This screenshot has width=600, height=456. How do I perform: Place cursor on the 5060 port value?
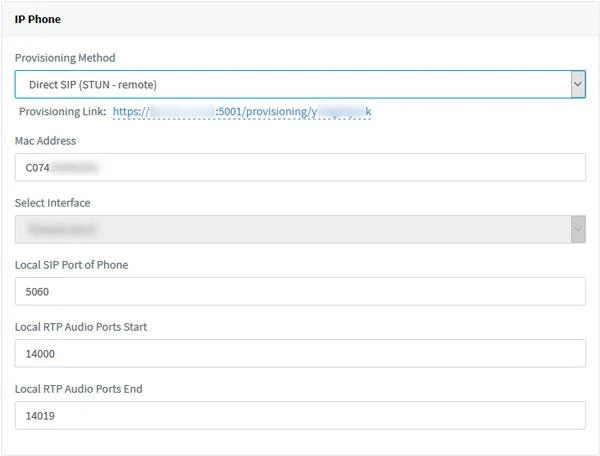pos(38,292)
